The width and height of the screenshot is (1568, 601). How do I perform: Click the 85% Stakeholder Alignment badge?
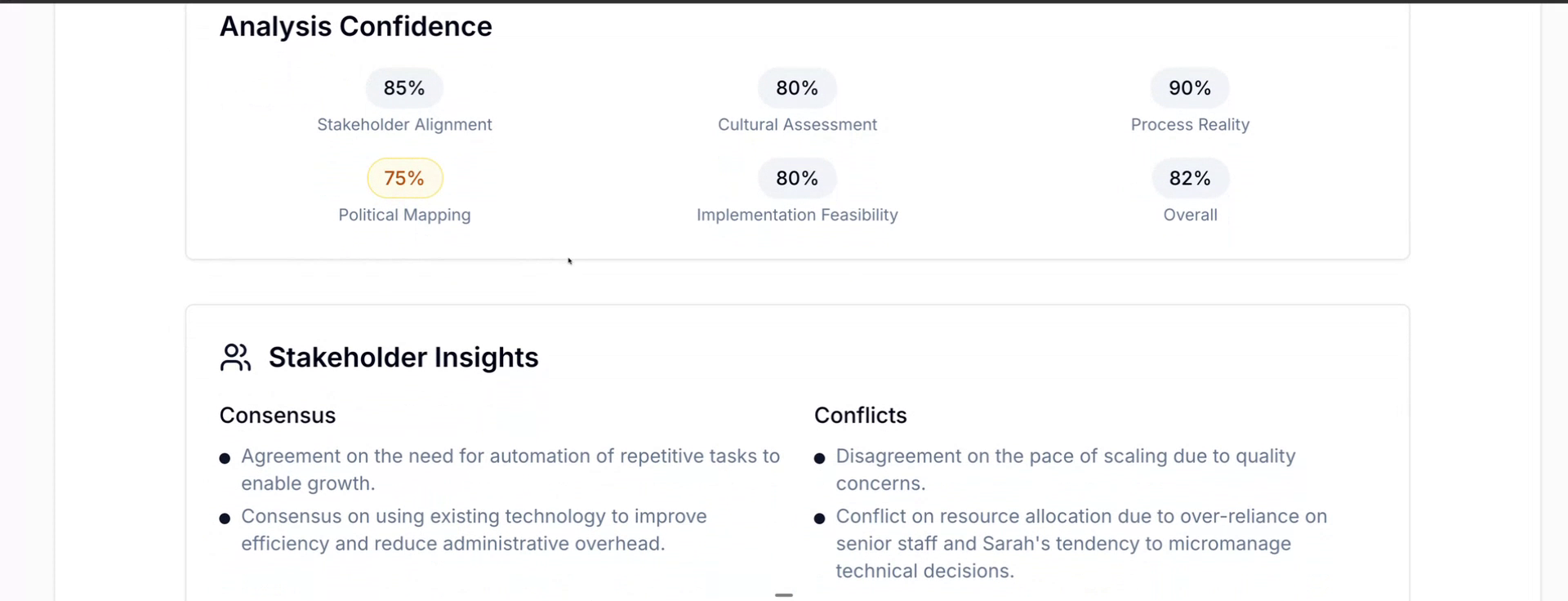tap(404, 88)
